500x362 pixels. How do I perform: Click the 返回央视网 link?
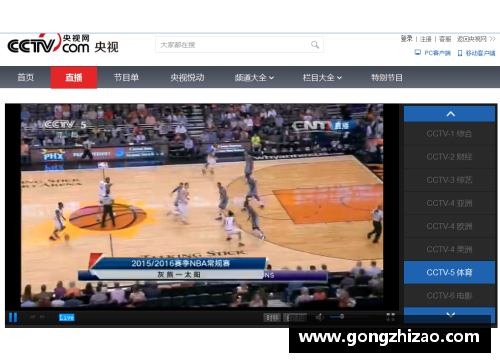[472, 39]
